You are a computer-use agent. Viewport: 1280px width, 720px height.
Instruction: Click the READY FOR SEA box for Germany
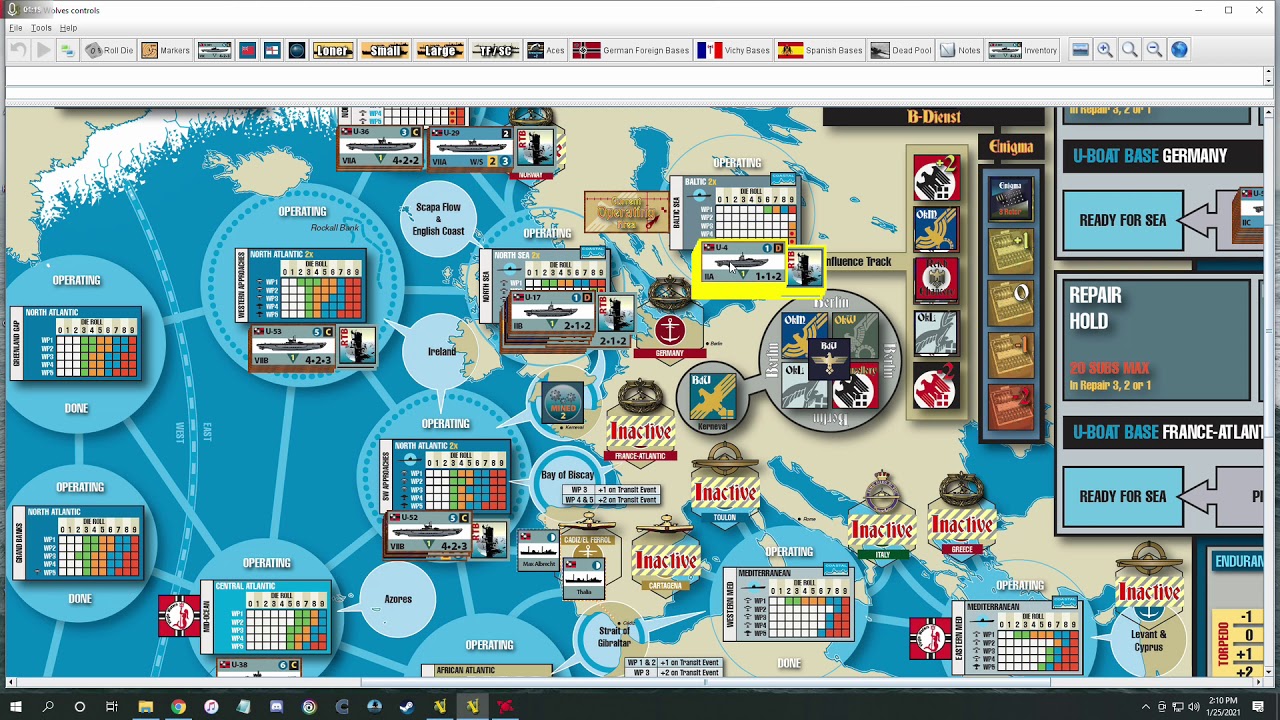pos(1122,220)
